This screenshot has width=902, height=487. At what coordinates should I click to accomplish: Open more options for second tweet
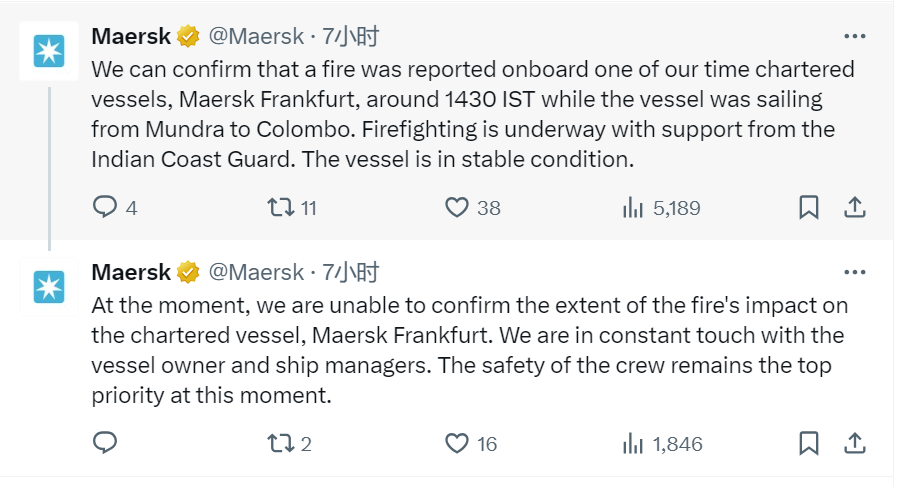[854, 273]
